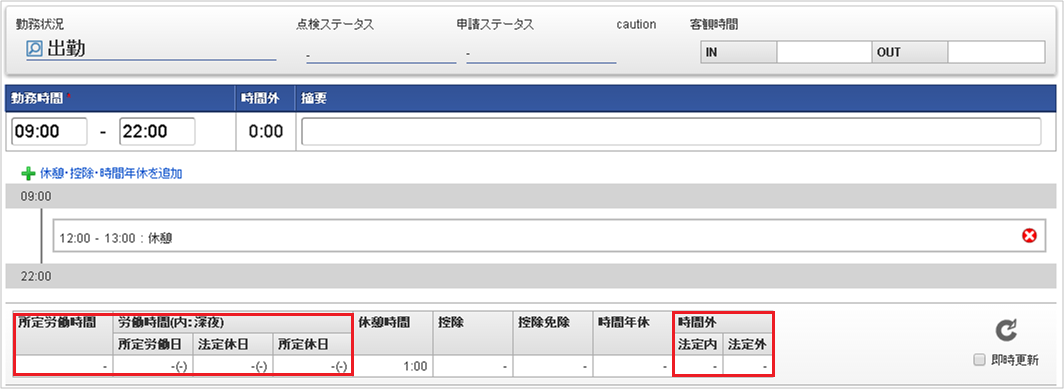1064x389 pixels.
Task: Click the 控除免除 column header
Action: point(552,333)
